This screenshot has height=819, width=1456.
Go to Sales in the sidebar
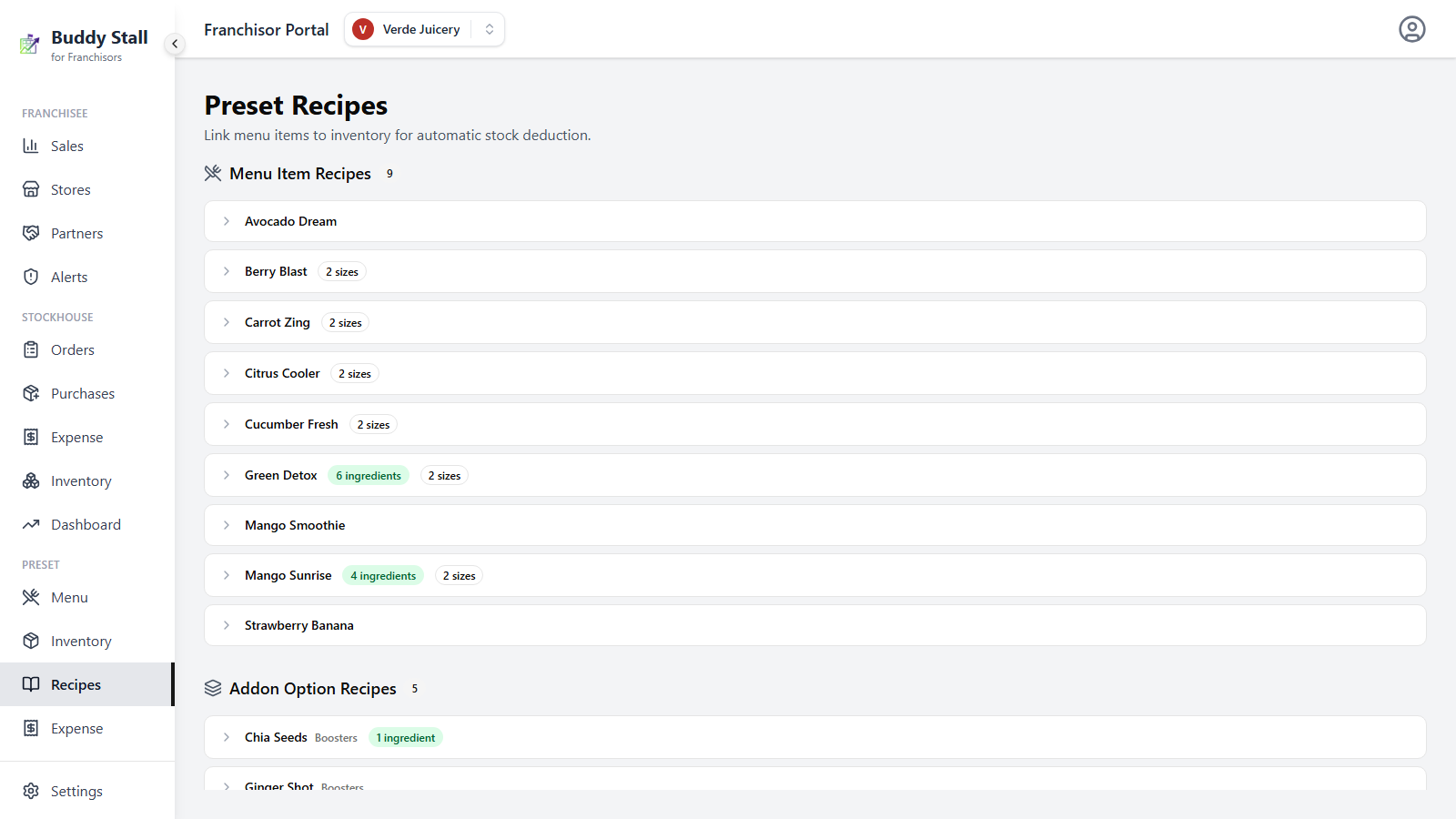[x=87, y=146]
